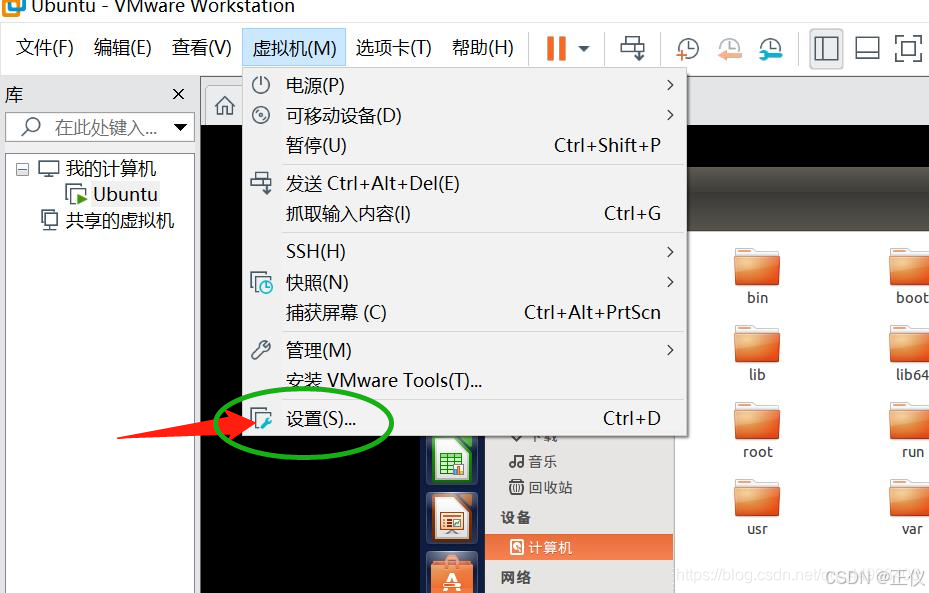Screen dimensions: 929x593
Task: Expand the 电源(P) submenu
Action: [x=465, y=85]
